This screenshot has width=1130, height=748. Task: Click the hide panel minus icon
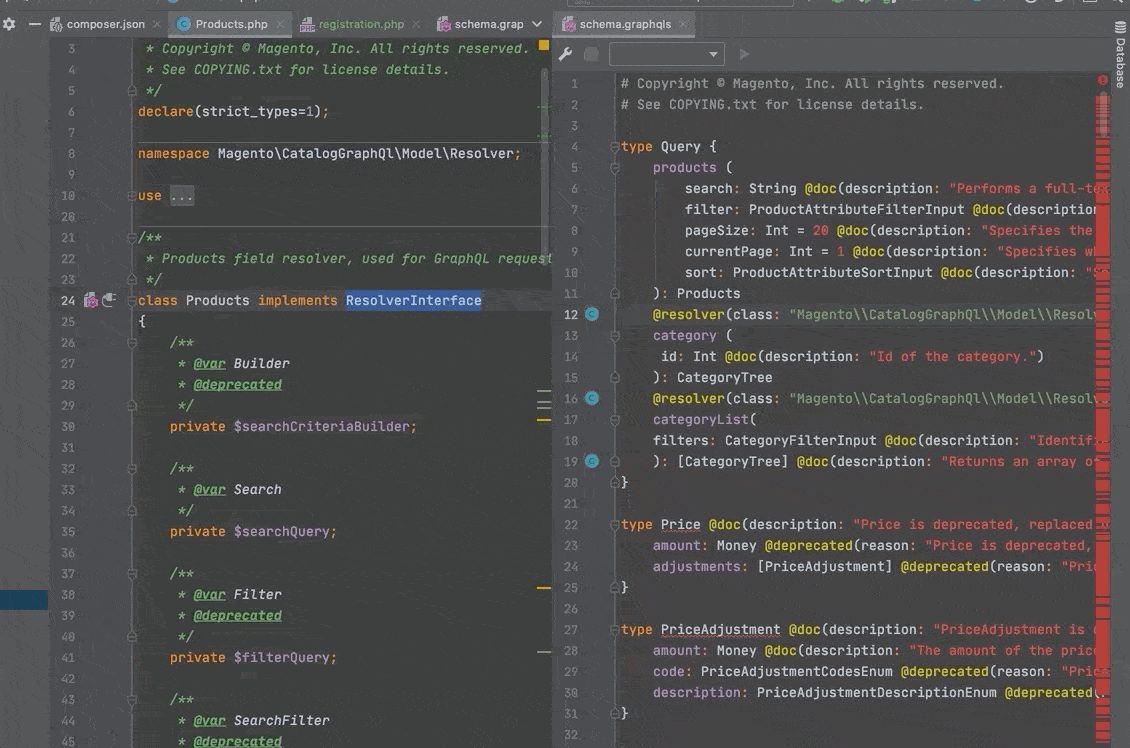tap(35, 24)
